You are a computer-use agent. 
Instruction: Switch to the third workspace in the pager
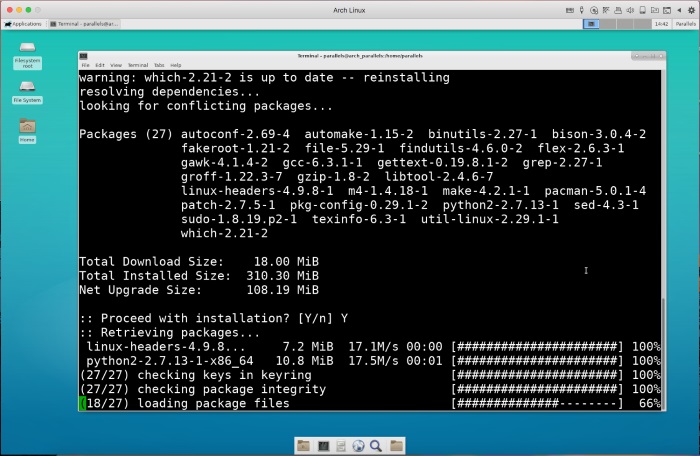pos(625,24)
